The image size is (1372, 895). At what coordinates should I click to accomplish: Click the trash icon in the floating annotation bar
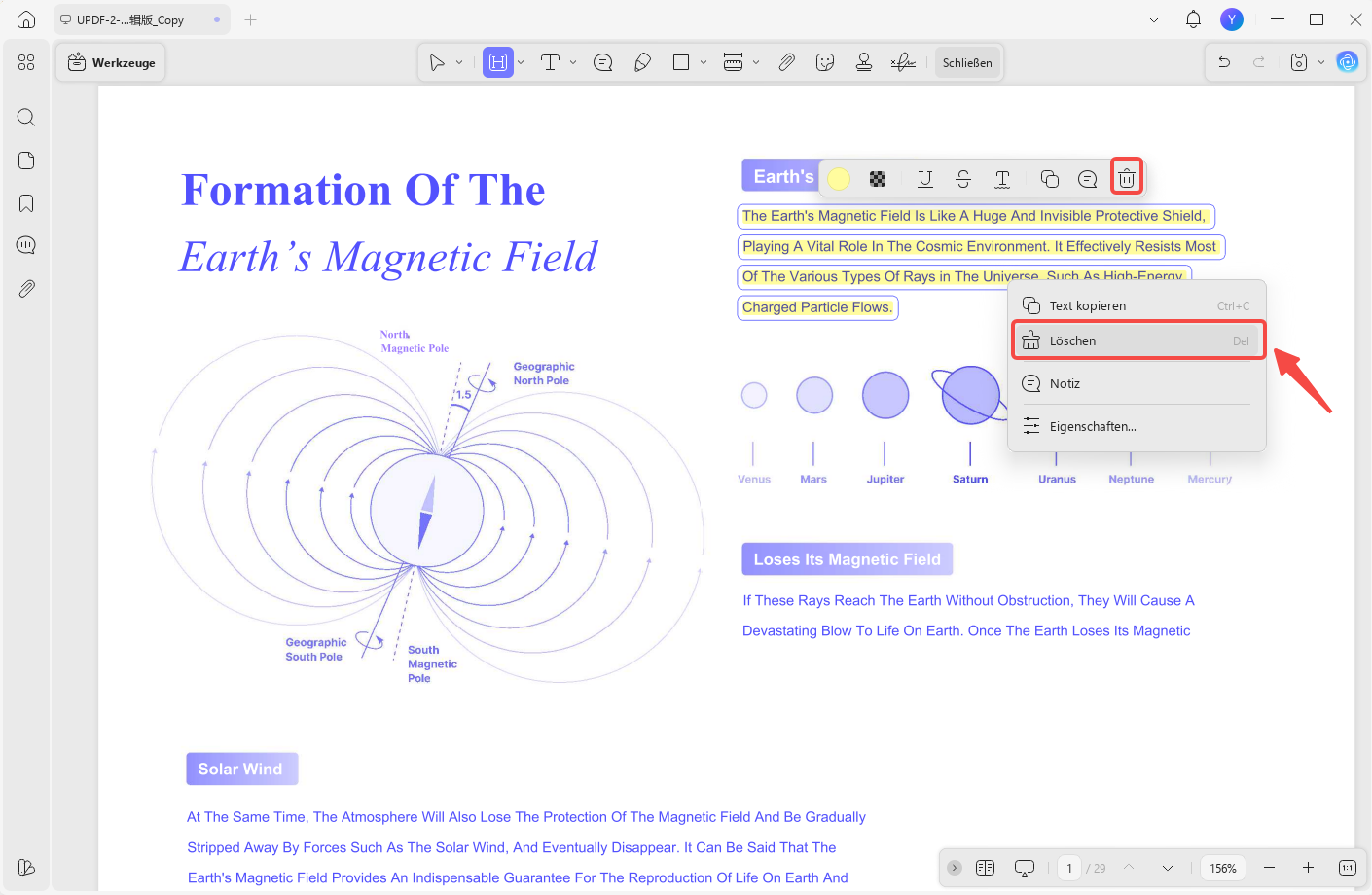[x=1127, y=178]
